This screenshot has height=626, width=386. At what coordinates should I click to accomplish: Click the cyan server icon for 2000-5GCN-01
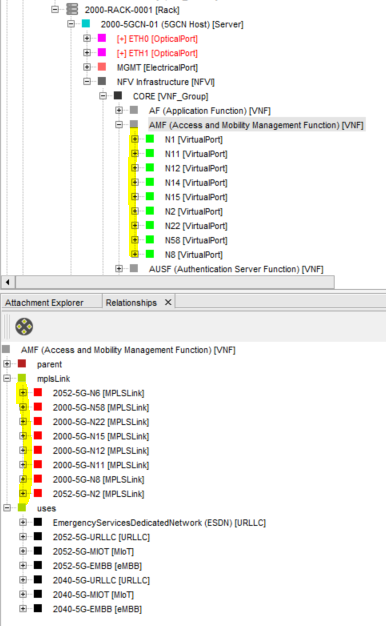tap(86, 24)
